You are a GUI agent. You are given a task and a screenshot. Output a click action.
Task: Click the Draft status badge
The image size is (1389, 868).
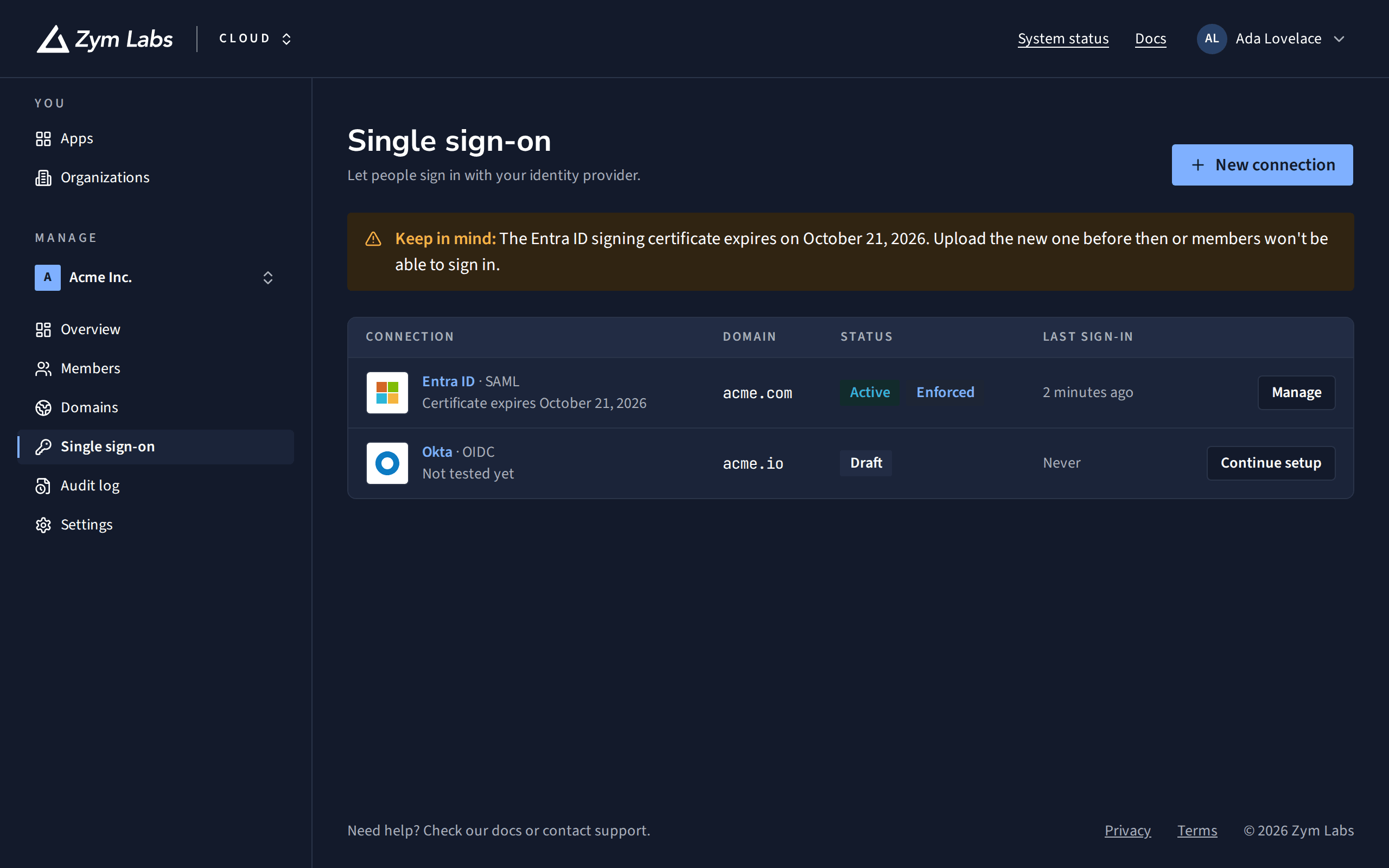point(866,463)
